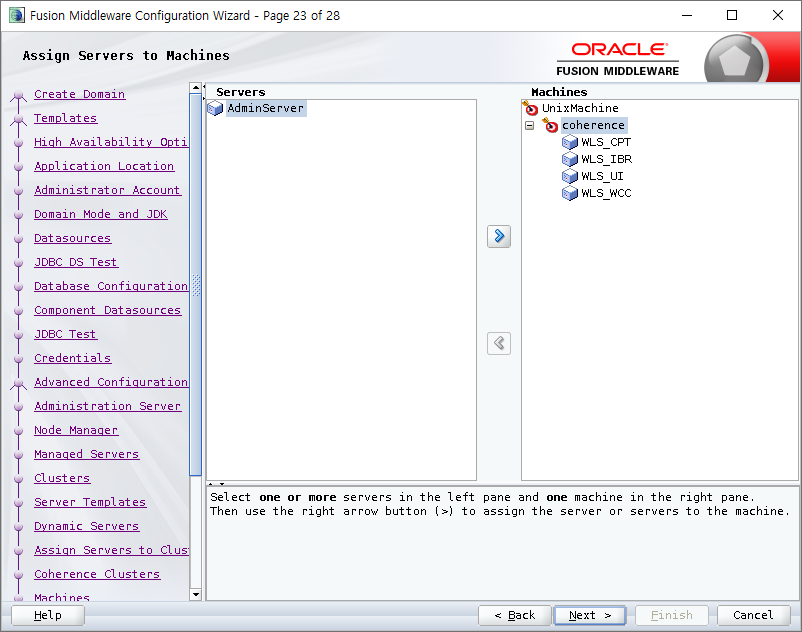The image size is (802, 632).
Task: Open the JDBC Test step
Action: [x=65, y=334]
